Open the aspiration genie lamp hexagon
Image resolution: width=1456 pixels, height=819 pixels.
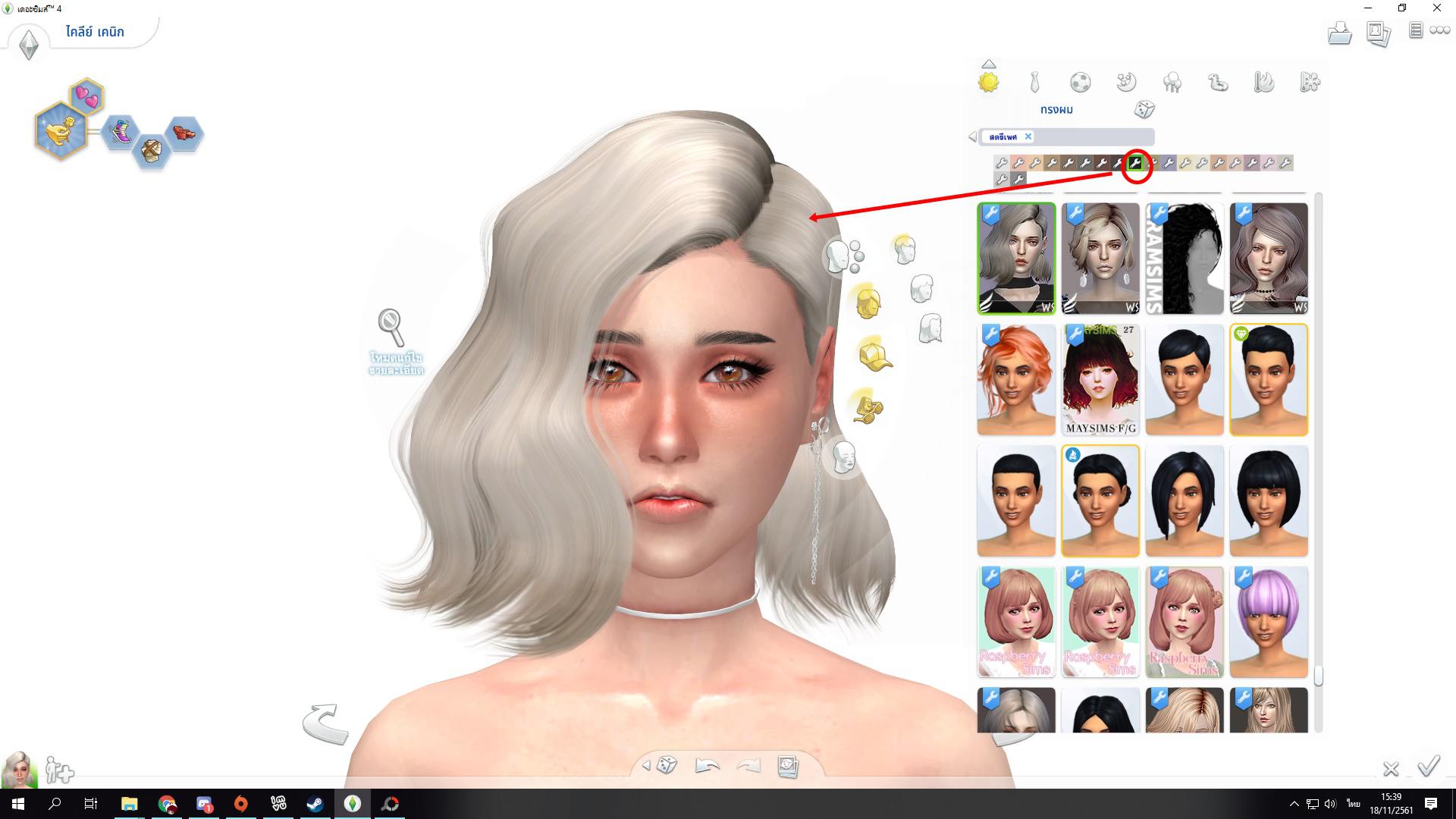point(61,132)
